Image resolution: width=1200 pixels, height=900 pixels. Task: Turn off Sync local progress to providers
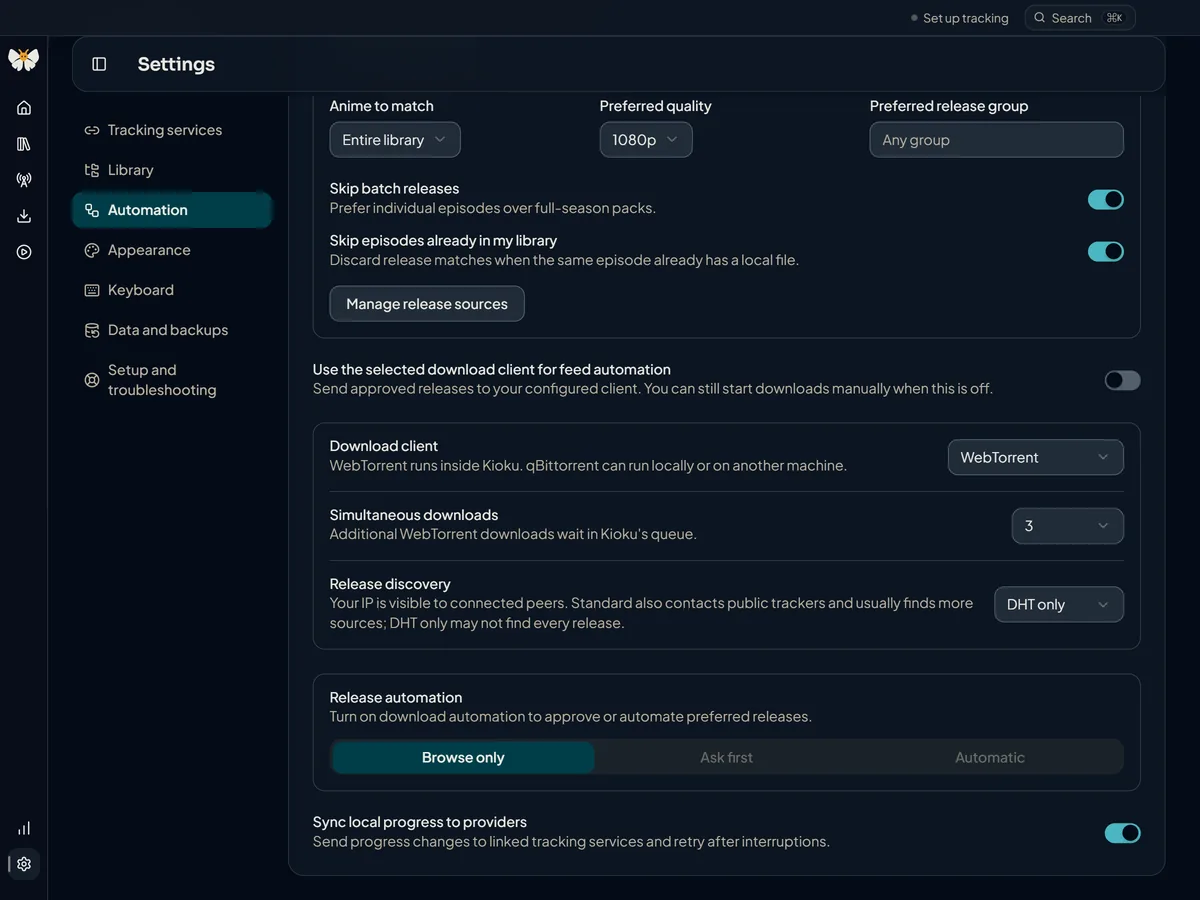click(1122, 833)
